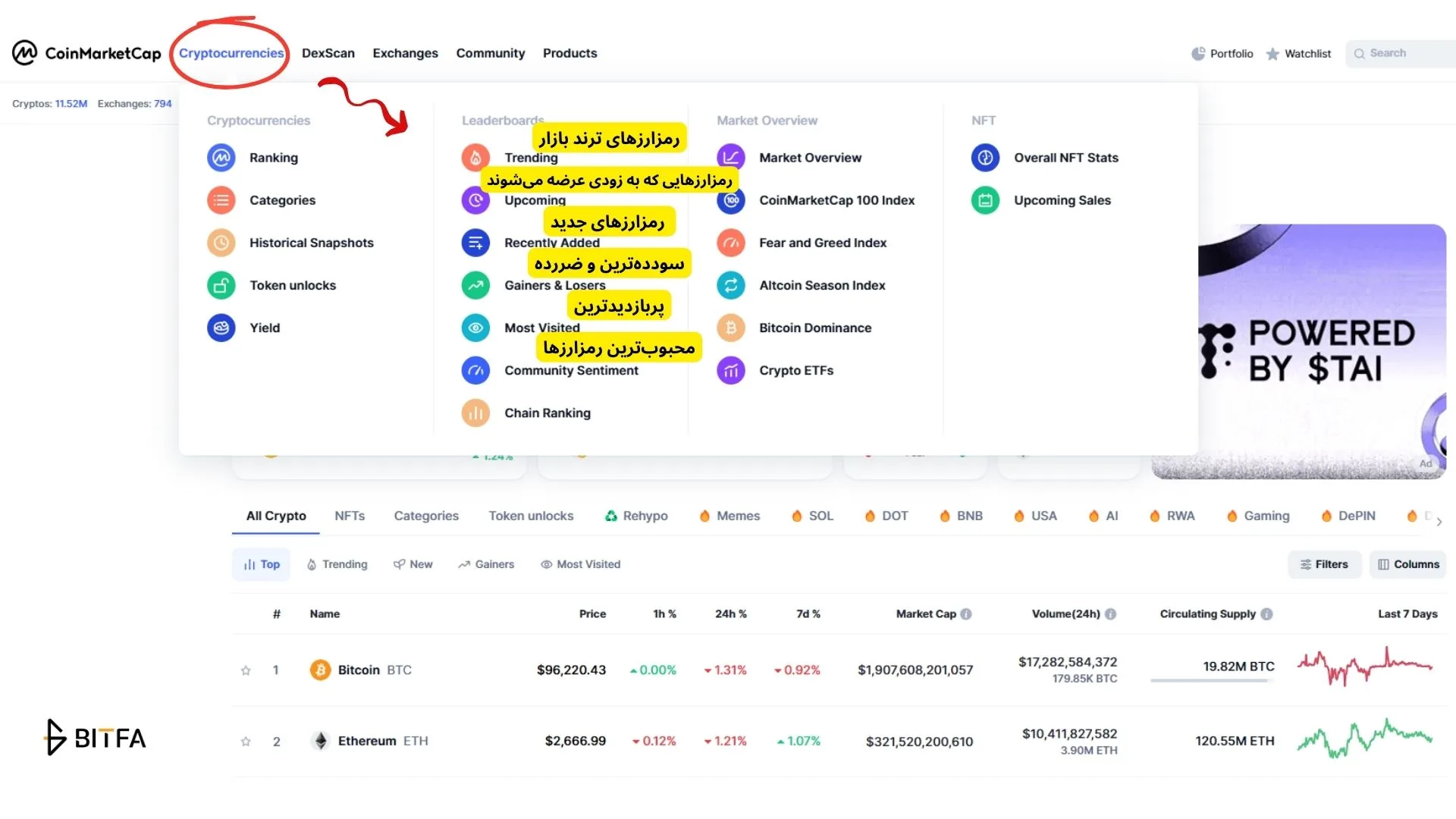Click the Bitcoin Dominance icon
1456x819 pixels.
click(731, 328)
